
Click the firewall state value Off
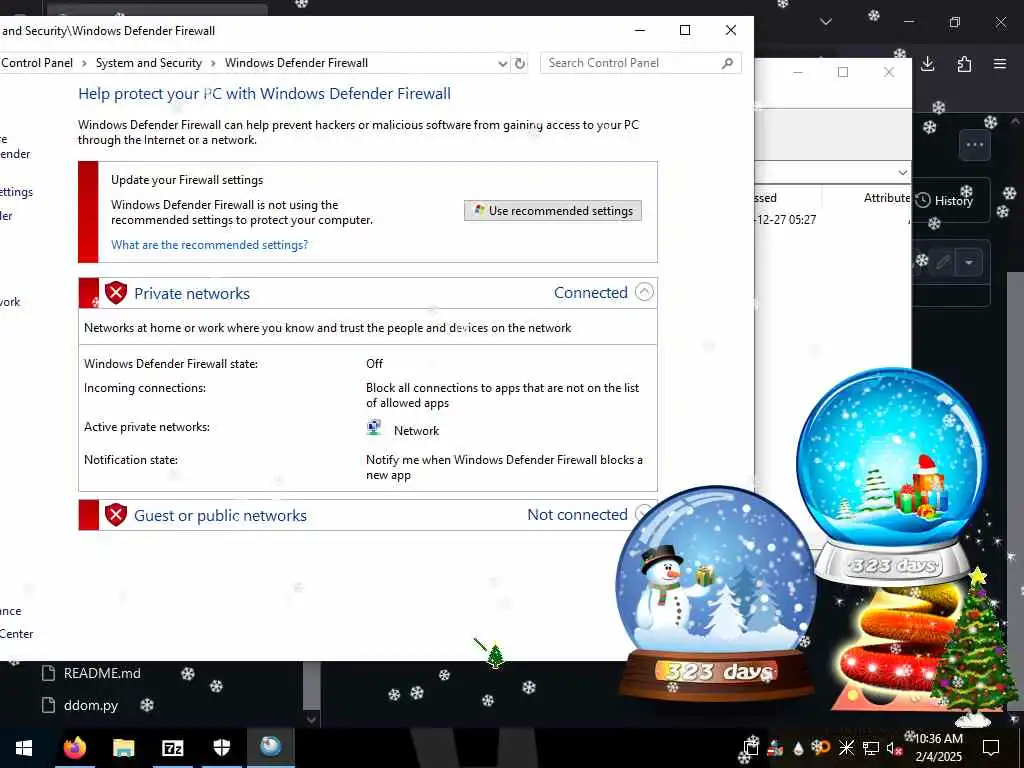pyautogui.click(x=374, y=363)
